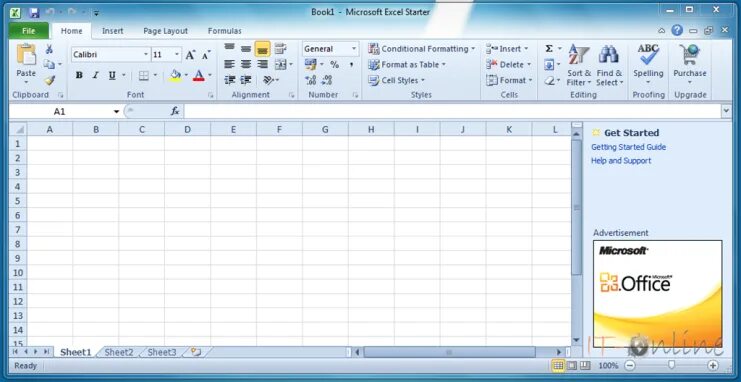The width and height of the screenshot is (741, 382).
Task: Switch to the Page Layout tab
Action: [x=165, y=31]
